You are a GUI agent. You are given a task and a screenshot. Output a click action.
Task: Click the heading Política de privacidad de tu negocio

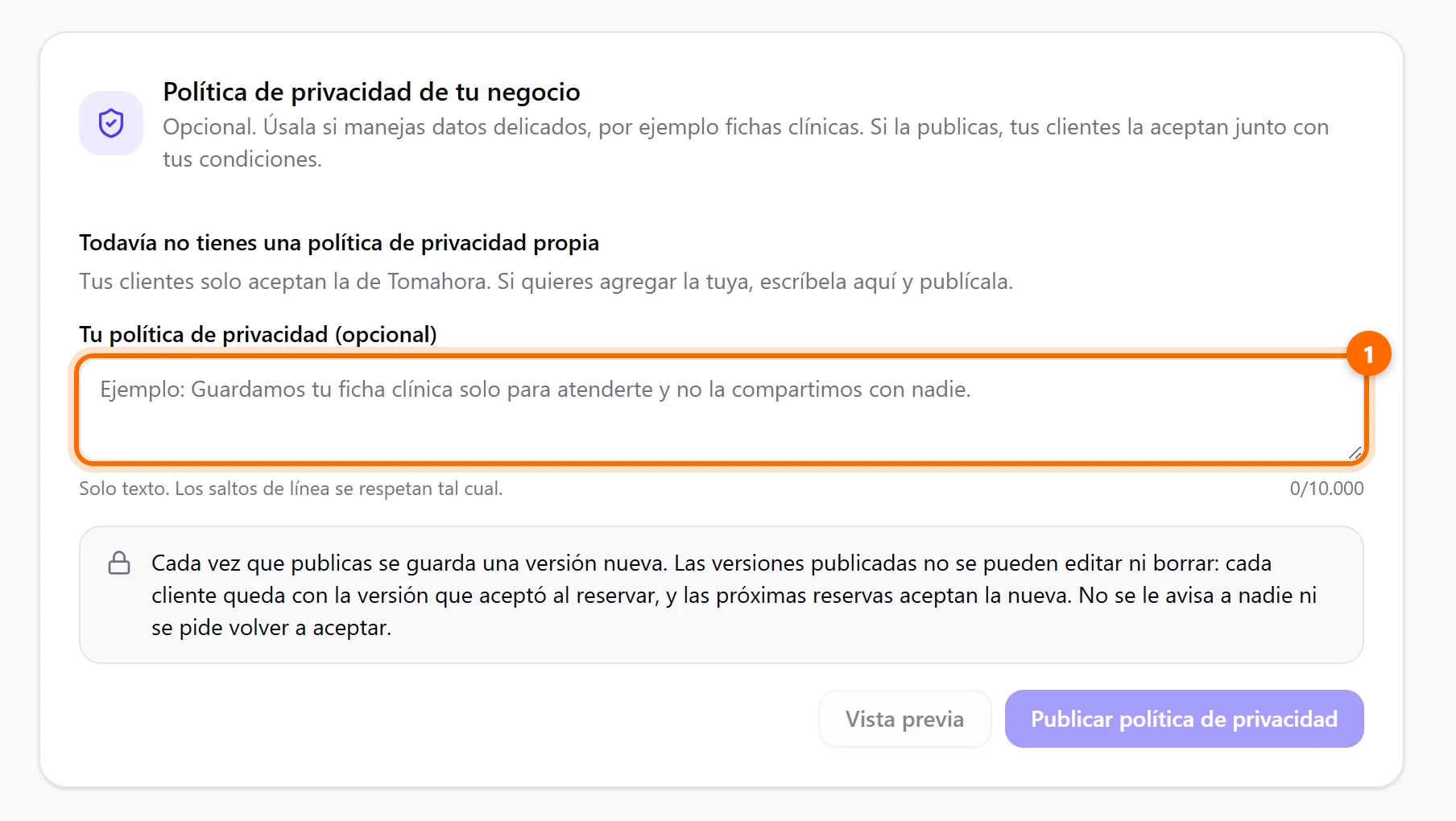tap(371, 92)
